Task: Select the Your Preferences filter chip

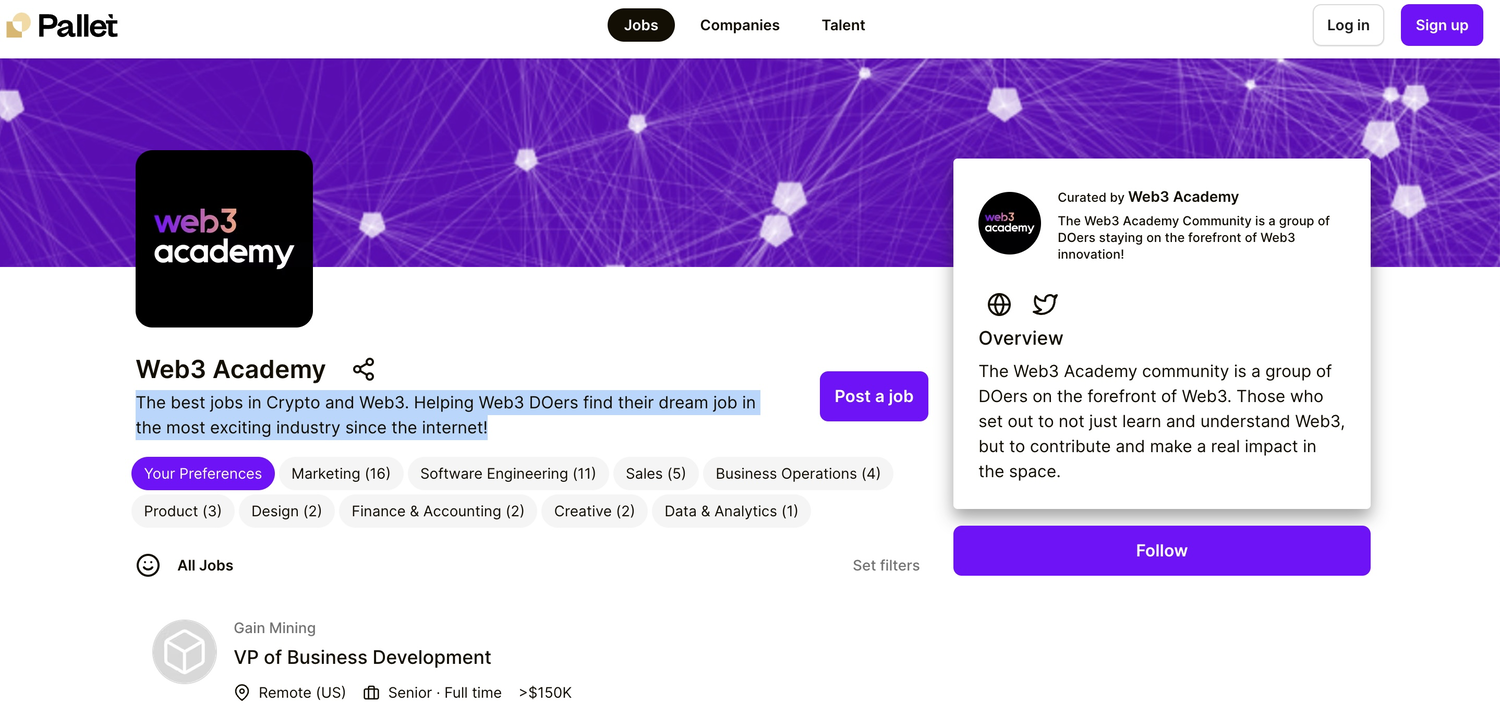Action: click(x=203, y=473)
